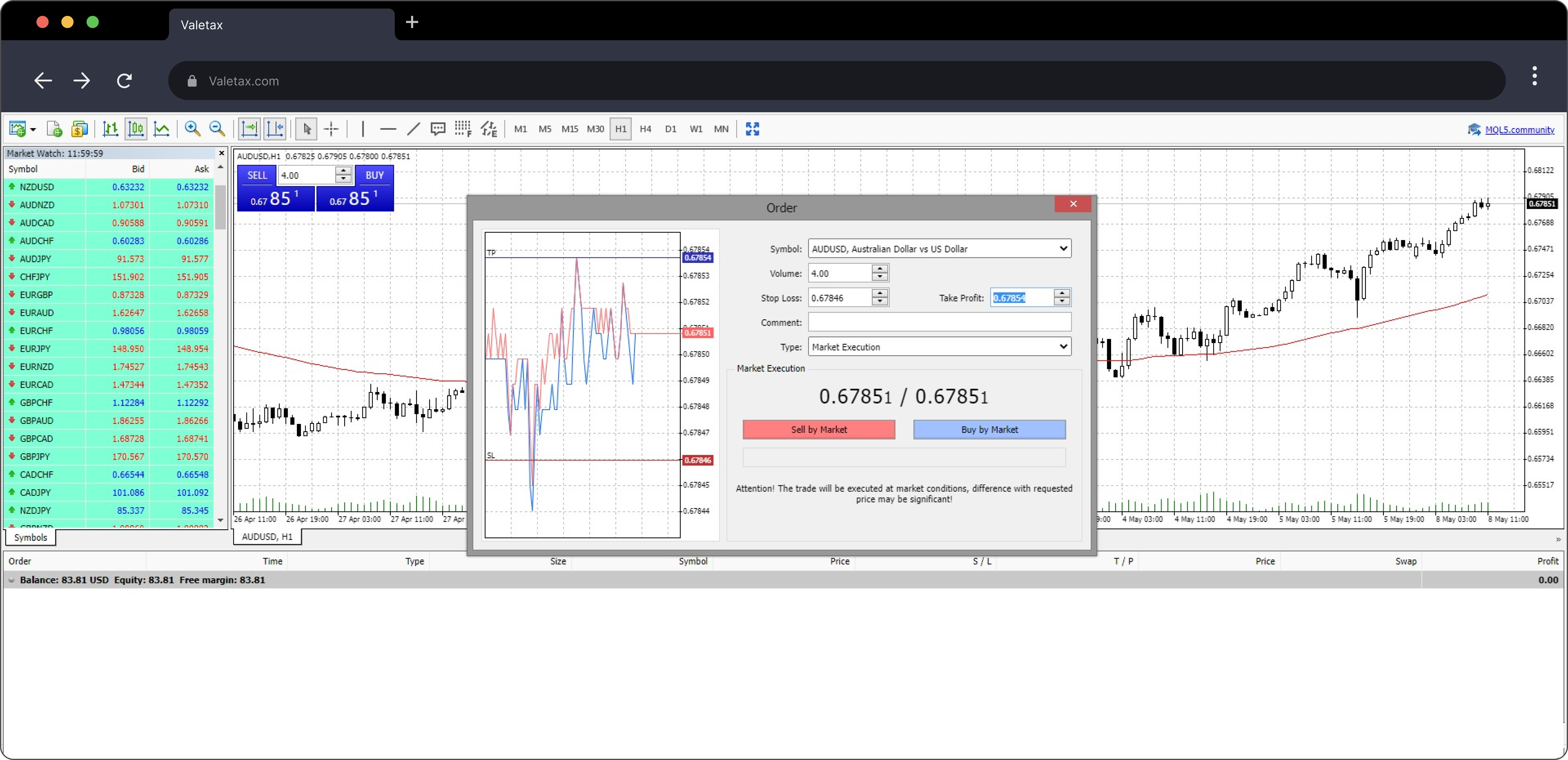Select the crosshair tool

coord(331,128)
